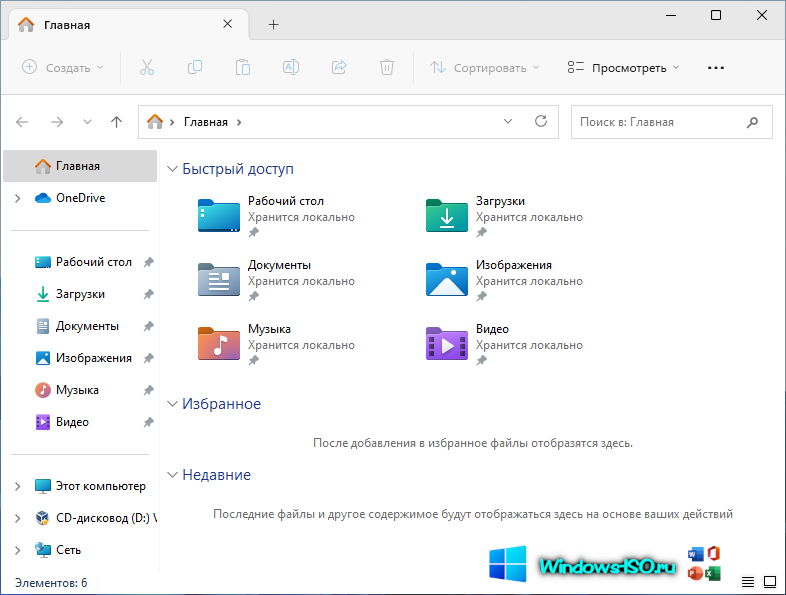Click Главная breadcrumb in address bar
Screen dimensions: 786x595
(206, 122)
